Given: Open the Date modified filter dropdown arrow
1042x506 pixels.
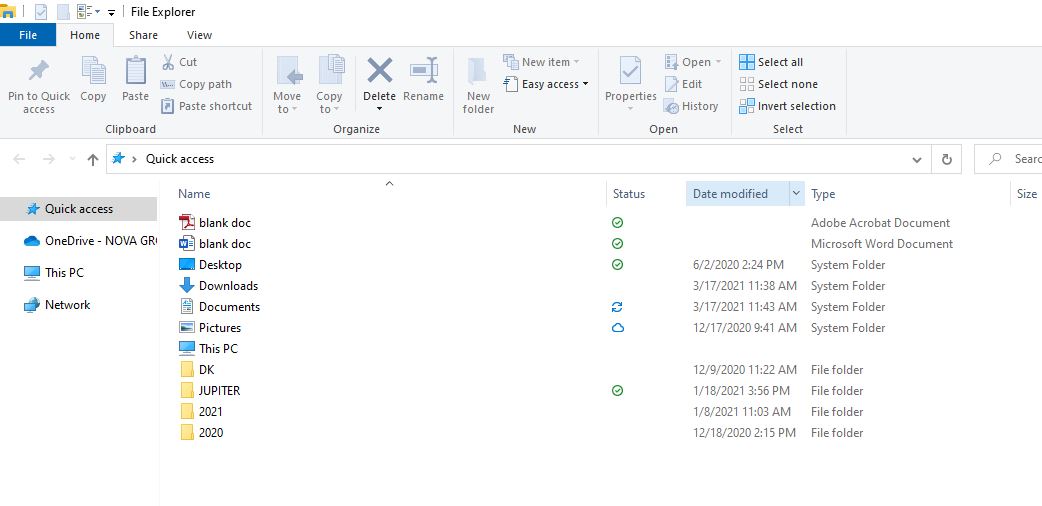Looking at the screenshot, I should 797,193.
